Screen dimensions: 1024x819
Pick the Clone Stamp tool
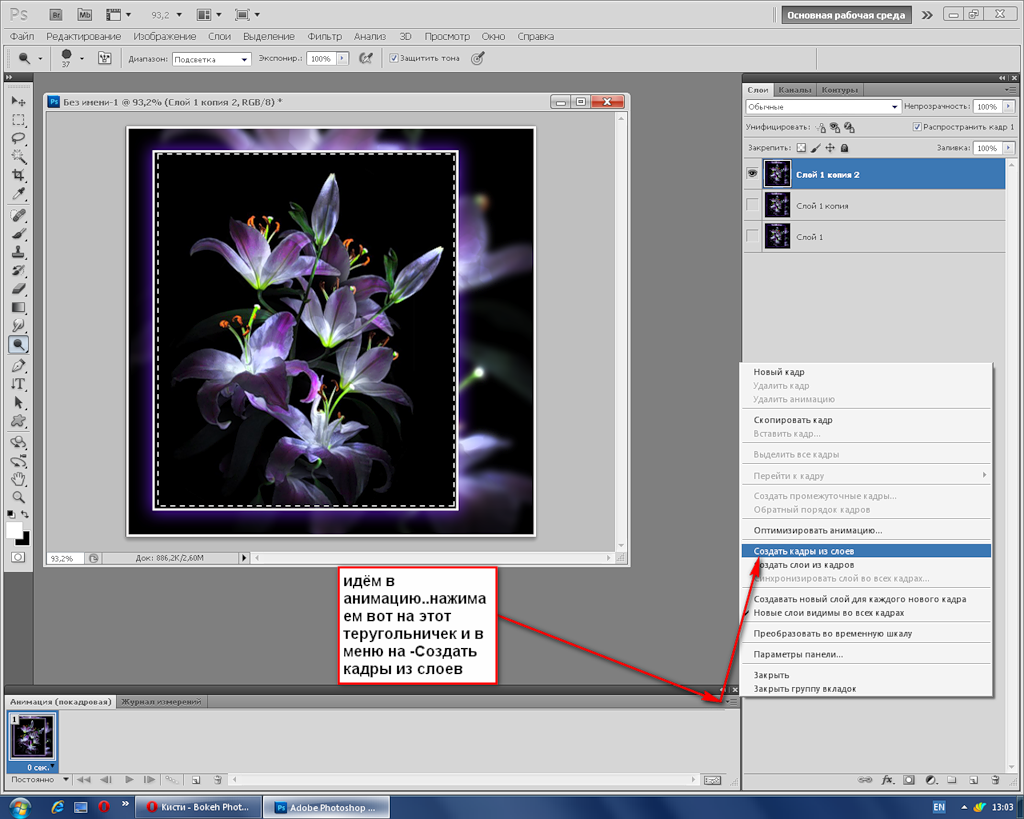[18, 251]
